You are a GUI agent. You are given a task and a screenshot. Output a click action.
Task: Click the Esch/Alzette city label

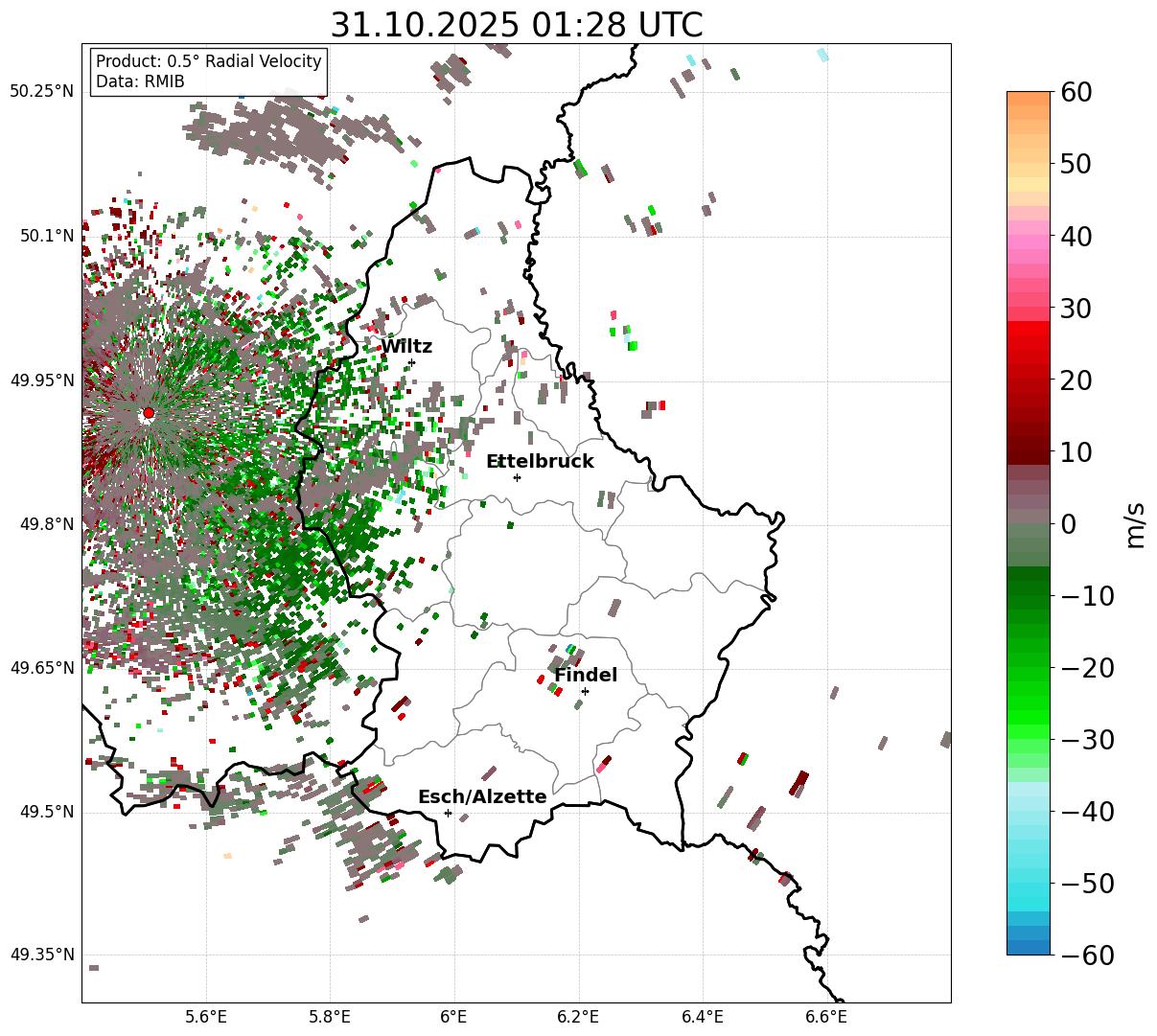click(x=482, y=797)
